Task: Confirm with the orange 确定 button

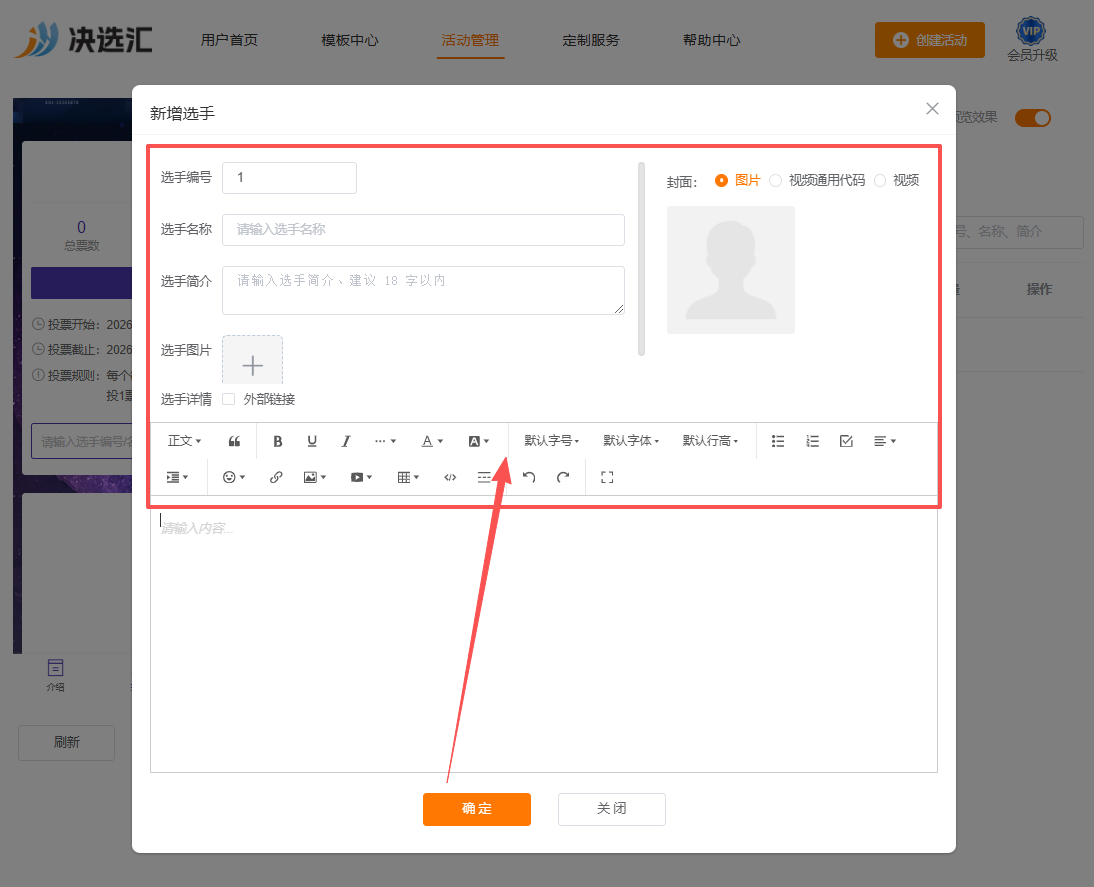Action: [477, 809]
